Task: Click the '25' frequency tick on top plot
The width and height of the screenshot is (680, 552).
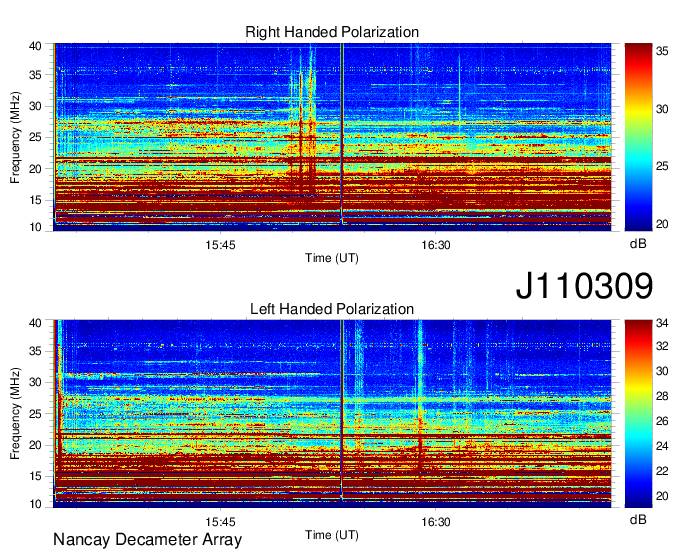Action: click(35, 137)
